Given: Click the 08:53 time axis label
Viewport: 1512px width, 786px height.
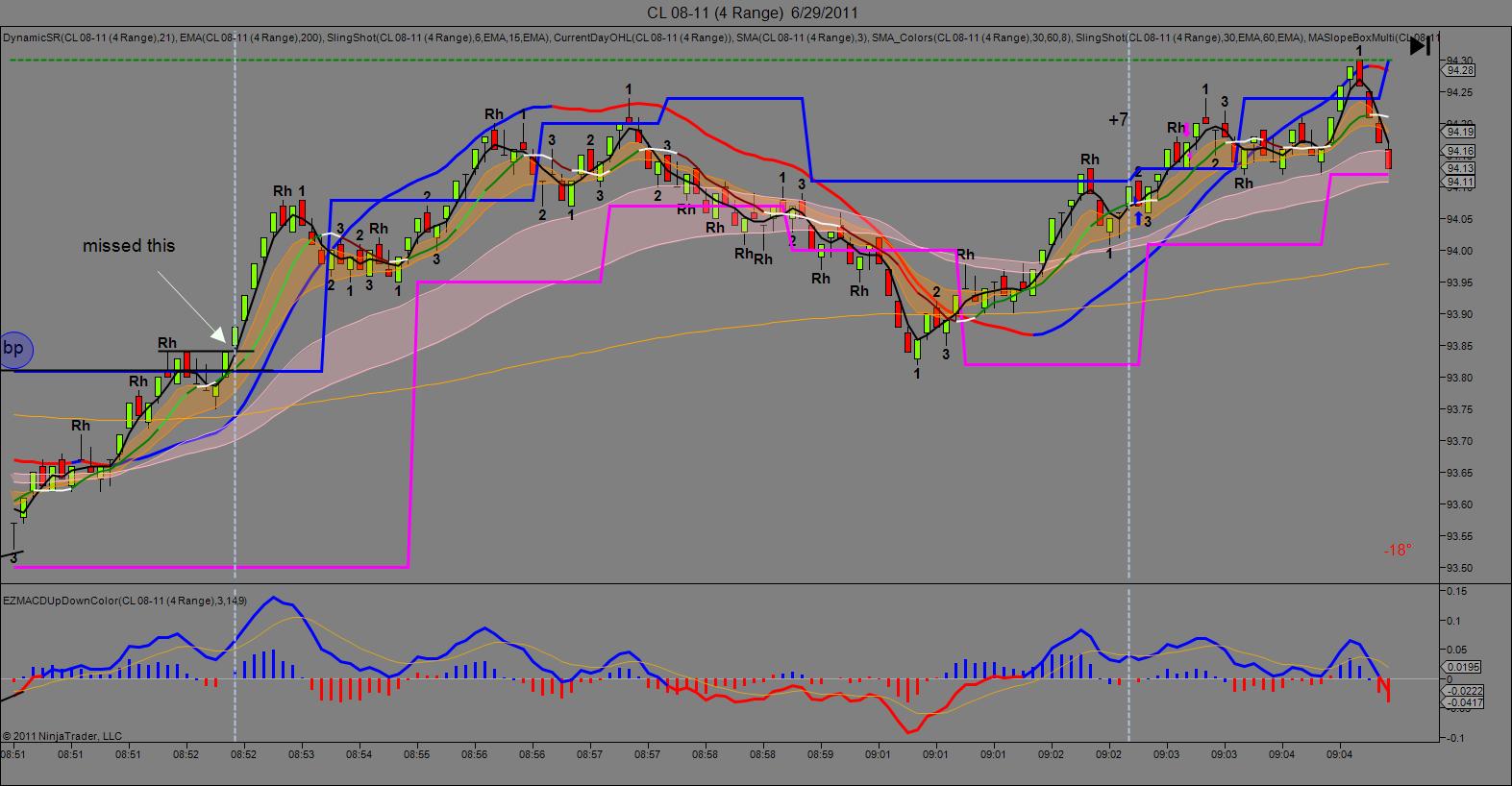Looking at the screenshot, I should [302, 754].
